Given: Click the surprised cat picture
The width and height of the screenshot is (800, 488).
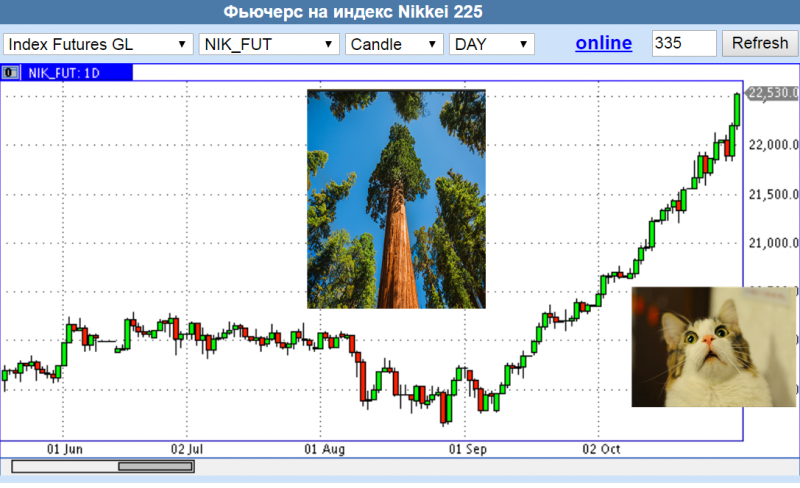Looking at the screenshot, I should click(713, 346).
